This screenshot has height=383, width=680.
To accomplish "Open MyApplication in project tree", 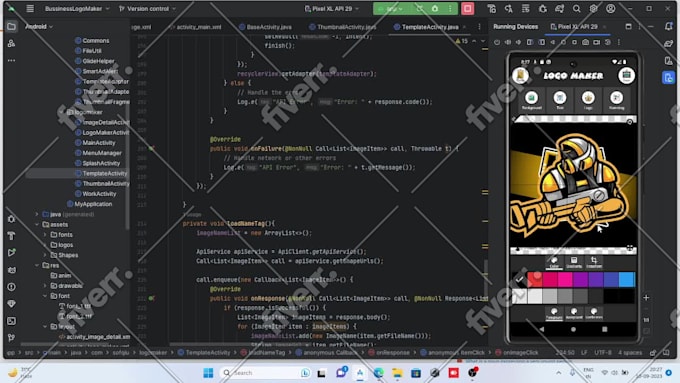I will (89, 204).
